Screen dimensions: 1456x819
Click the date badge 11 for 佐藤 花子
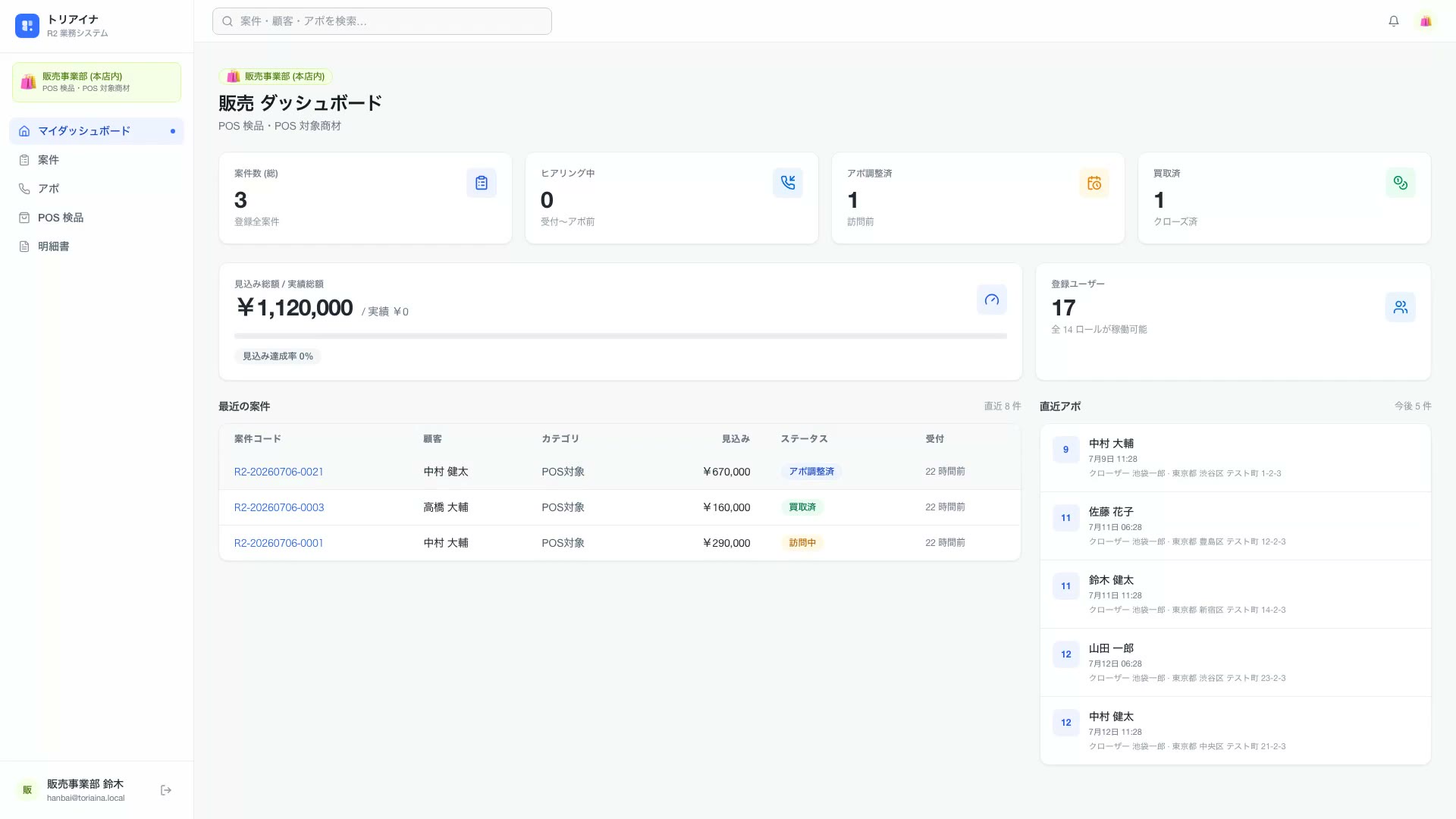pos(1065,518)
